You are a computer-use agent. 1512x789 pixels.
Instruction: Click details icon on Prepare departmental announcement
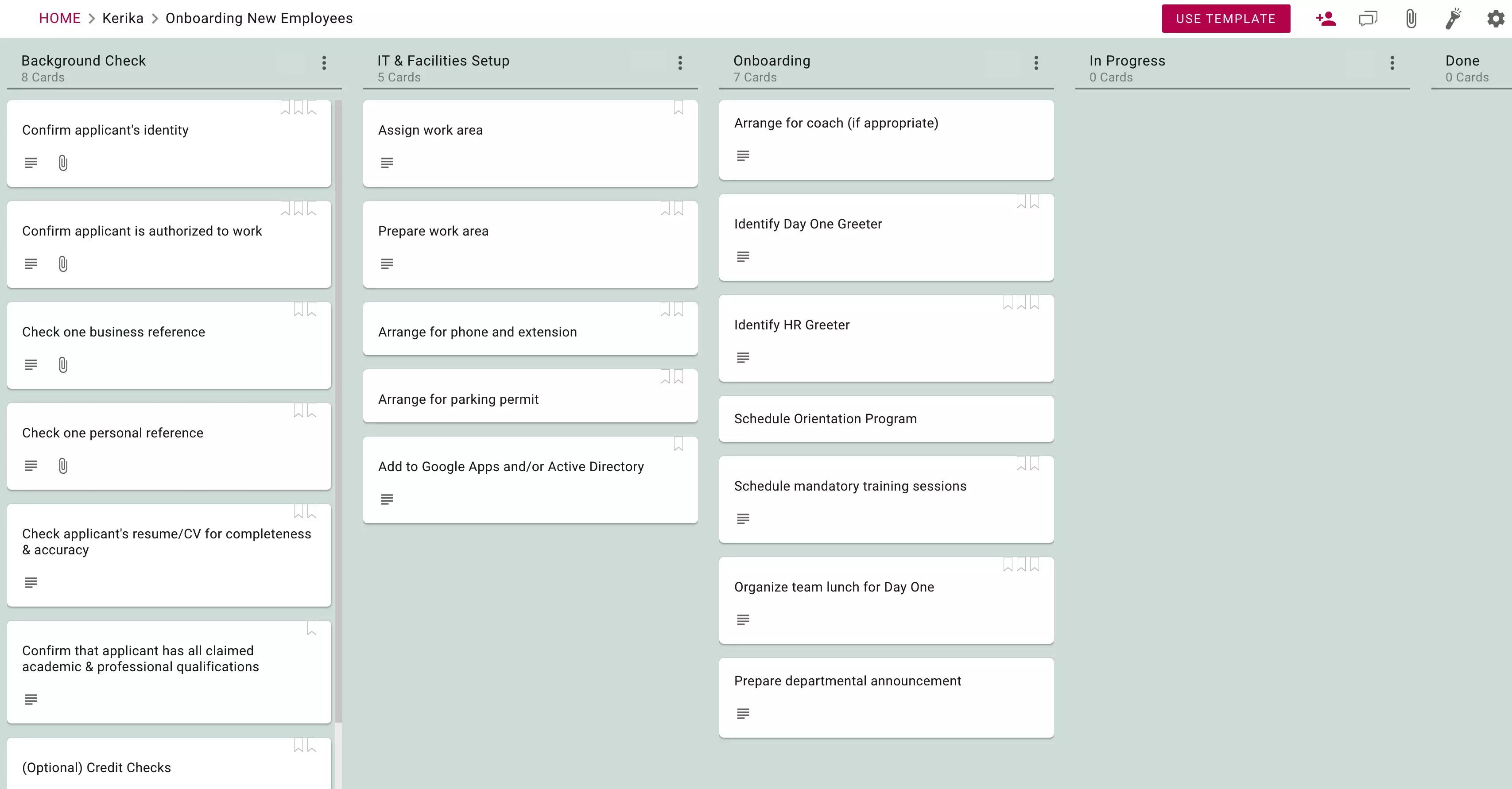[x=743, y=713]
